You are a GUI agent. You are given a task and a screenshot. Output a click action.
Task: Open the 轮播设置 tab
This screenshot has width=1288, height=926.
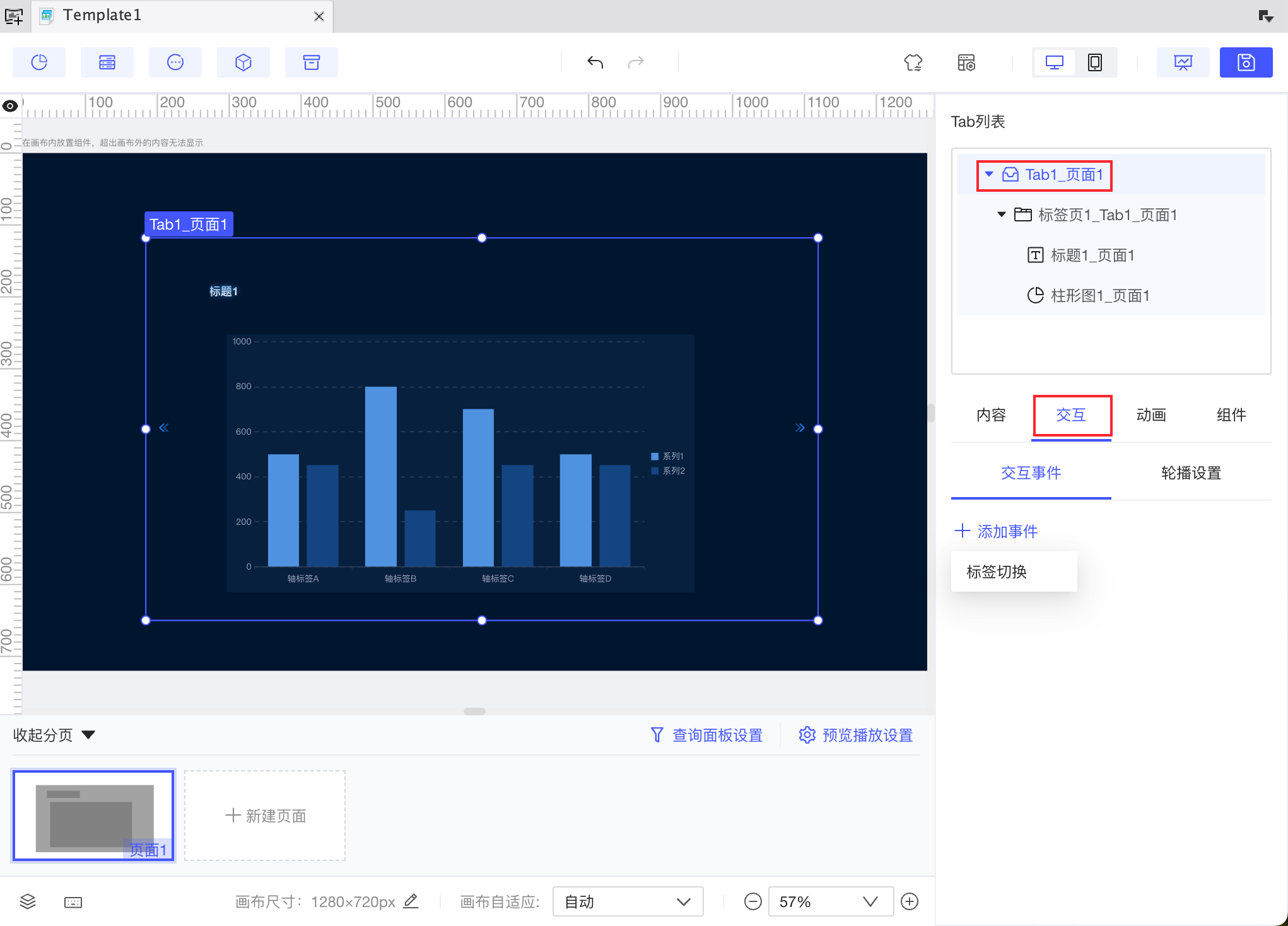click(1191, 473)
